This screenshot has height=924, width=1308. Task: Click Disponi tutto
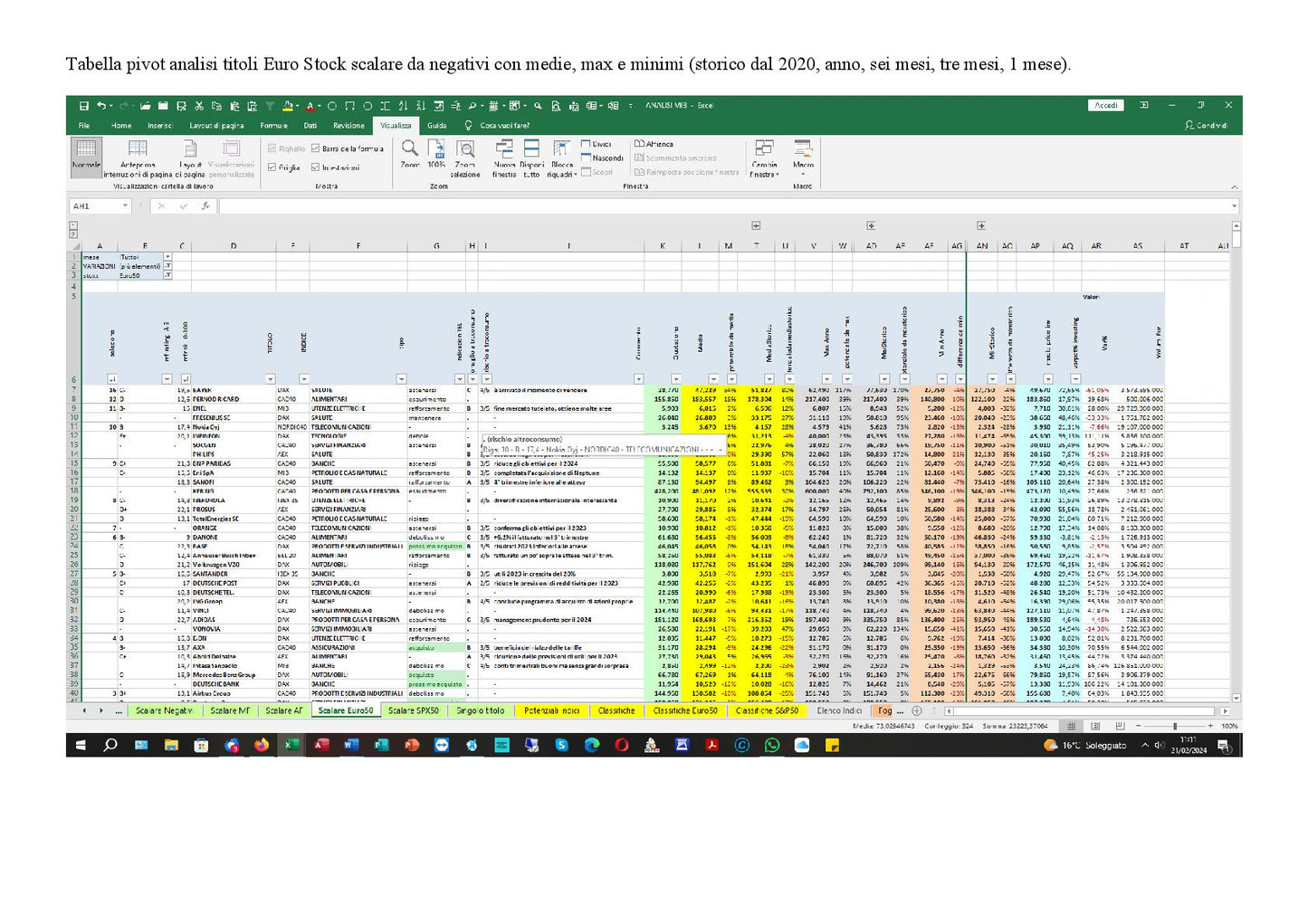coord(532,158)
